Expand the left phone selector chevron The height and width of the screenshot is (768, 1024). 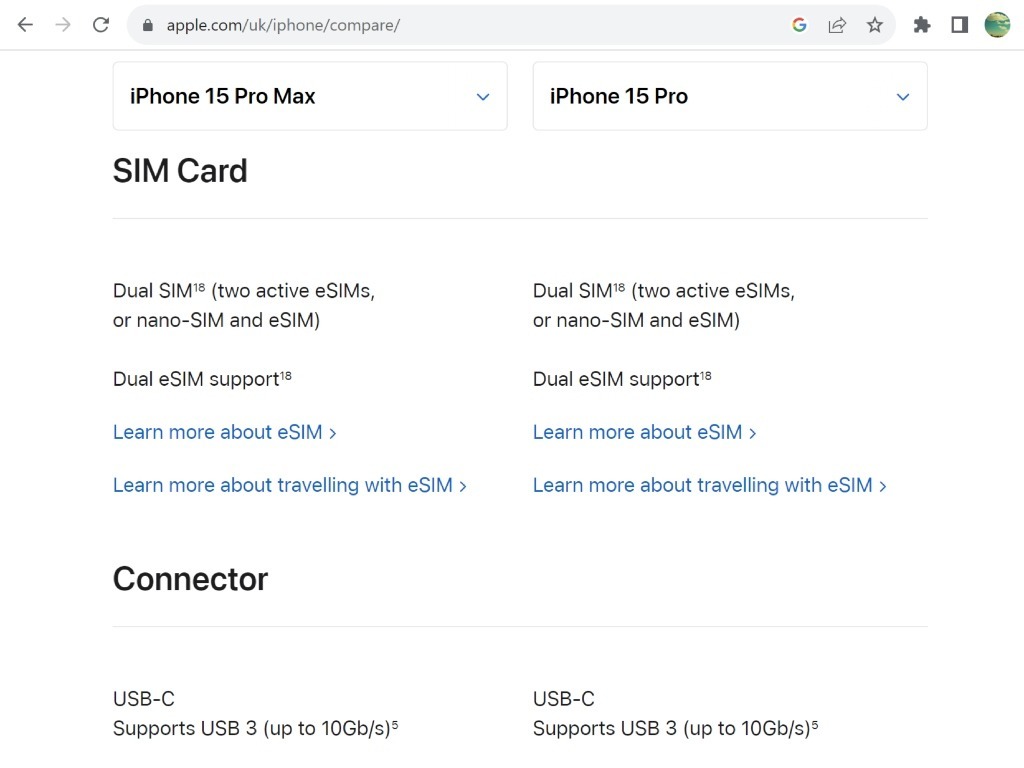482,97
